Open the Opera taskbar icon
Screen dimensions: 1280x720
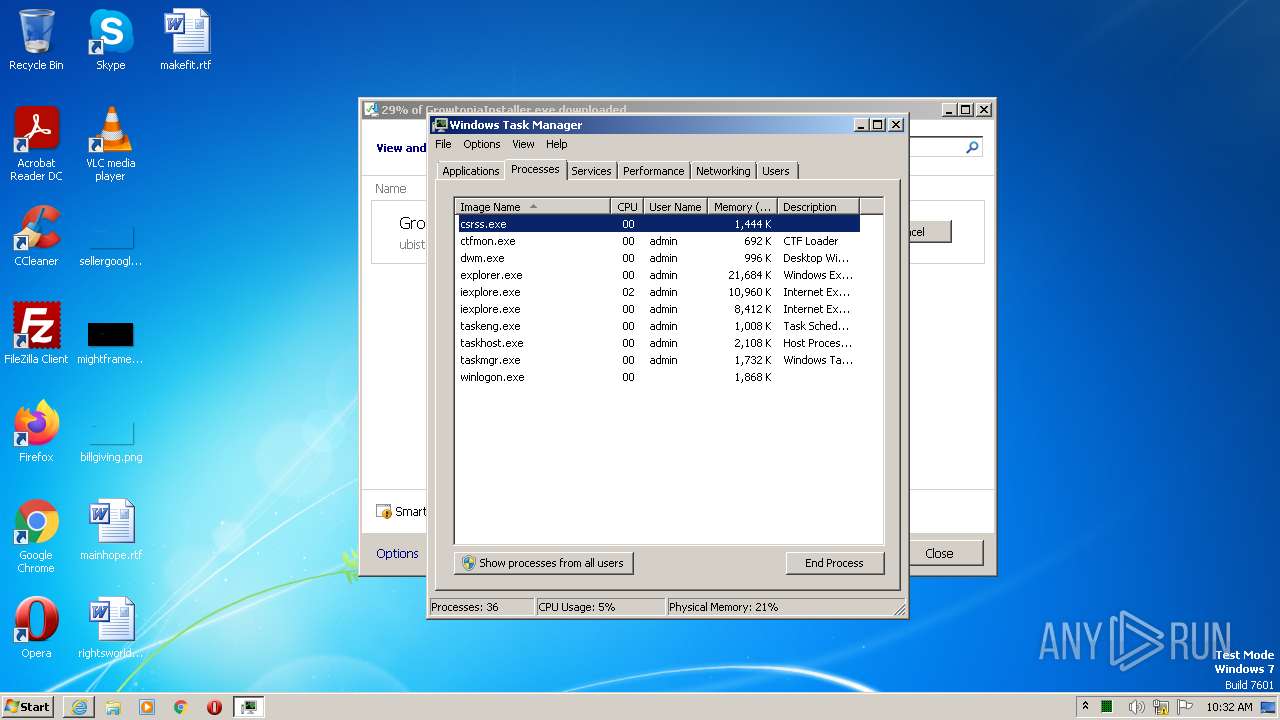(x=214, y=707)
